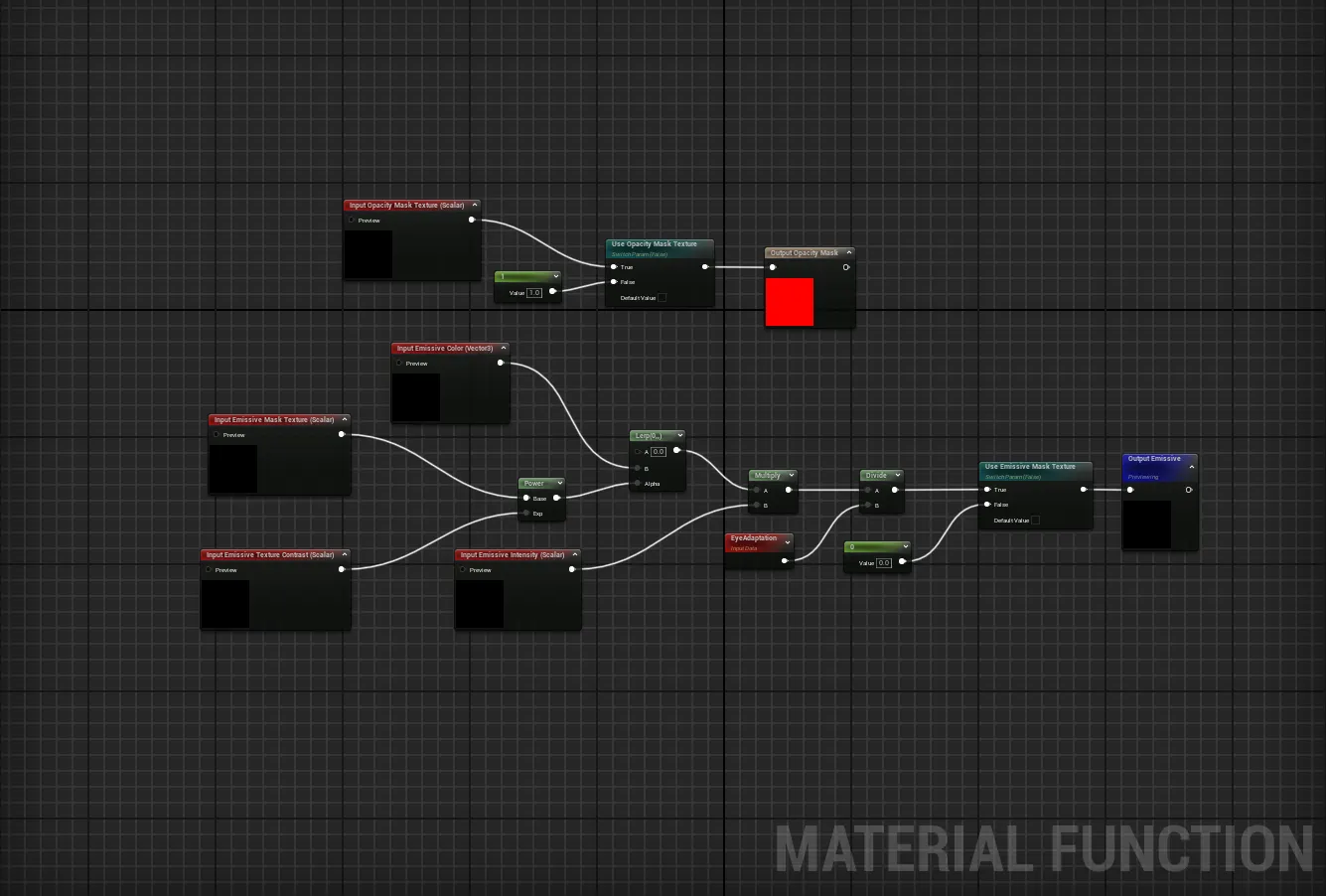Click False input pin on Use Emissive Mask Texture
The image size is (1326, 896).
(987, 505)
